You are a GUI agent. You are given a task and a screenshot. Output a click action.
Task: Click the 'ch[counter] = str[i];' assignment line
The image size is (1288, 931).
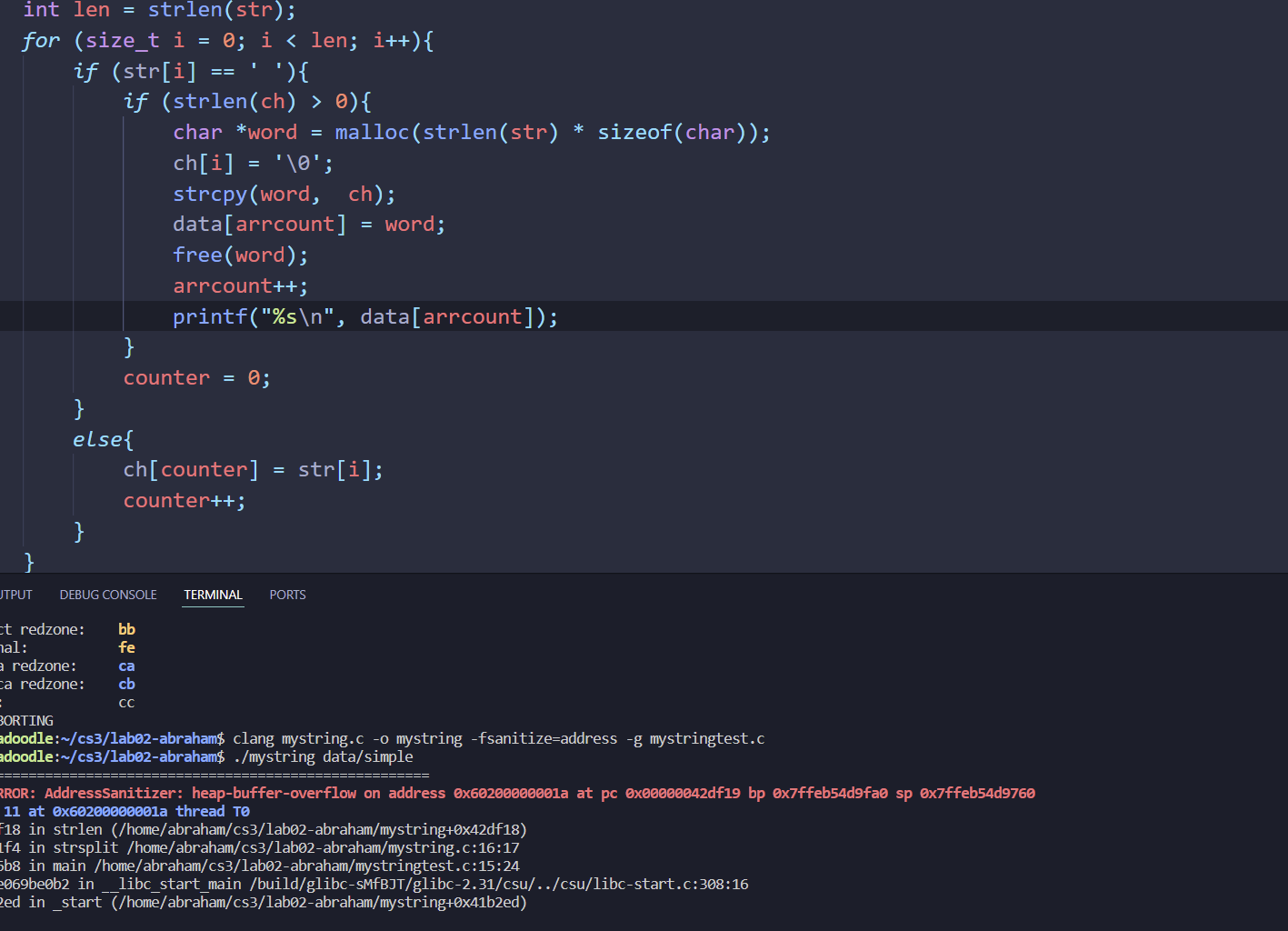[253, 470]
